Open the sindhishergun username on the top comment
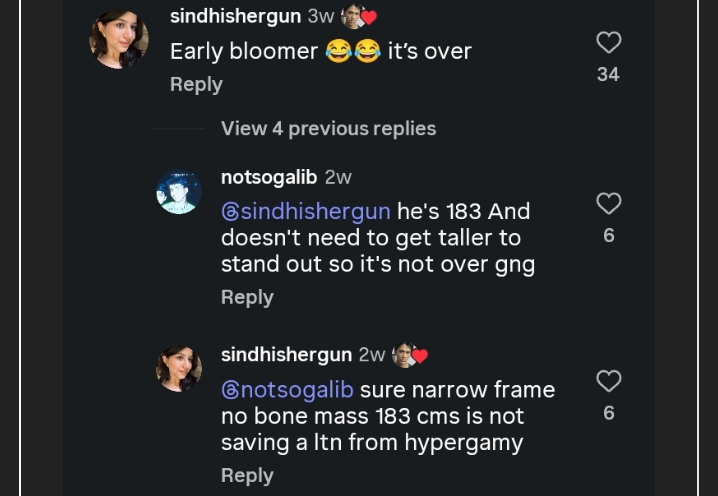Screen dimensions: 718x496 click(x=235, y=16)
